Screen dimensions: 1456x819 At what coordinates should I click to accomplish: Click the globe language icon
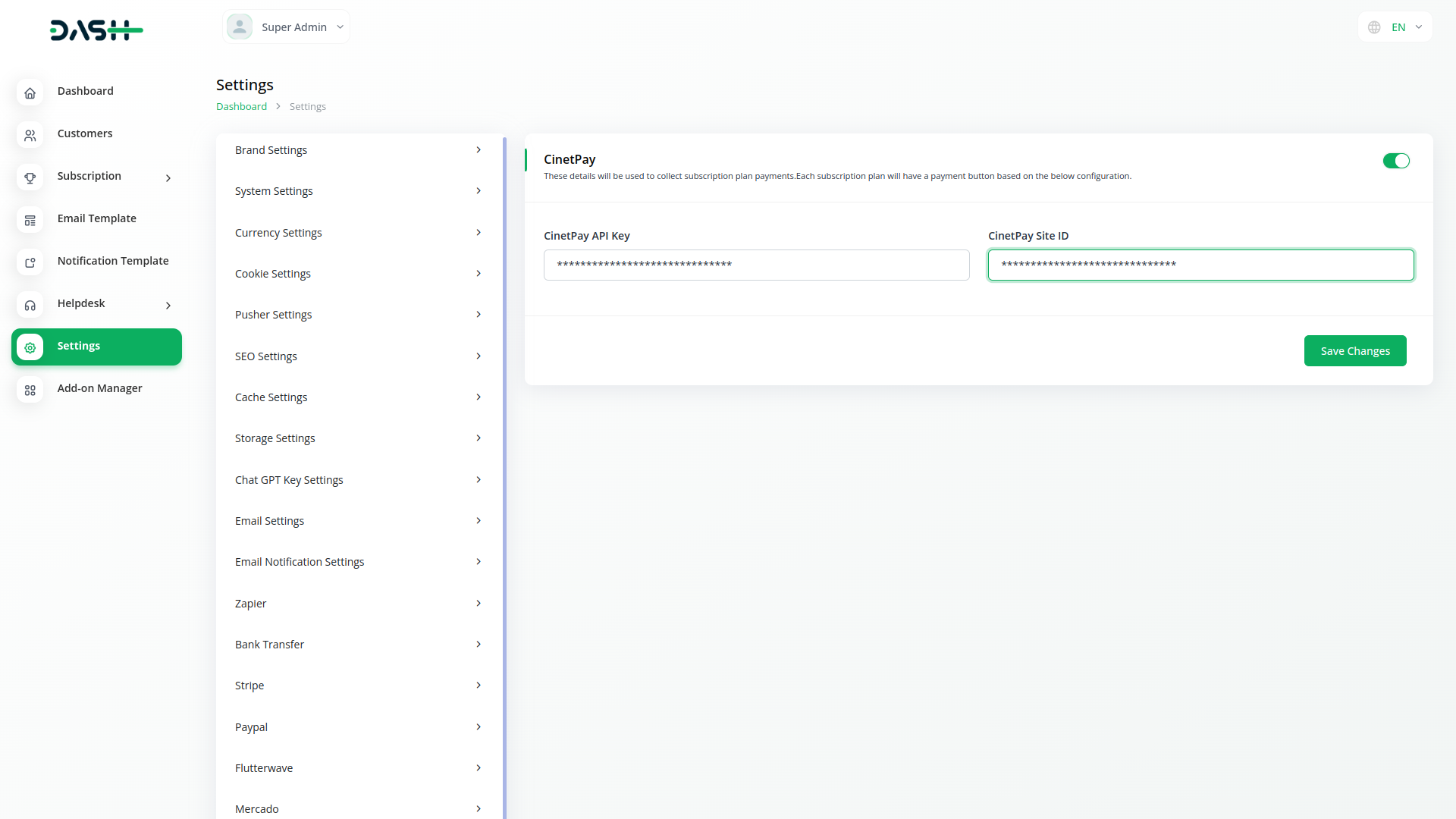pos(1374,27)
